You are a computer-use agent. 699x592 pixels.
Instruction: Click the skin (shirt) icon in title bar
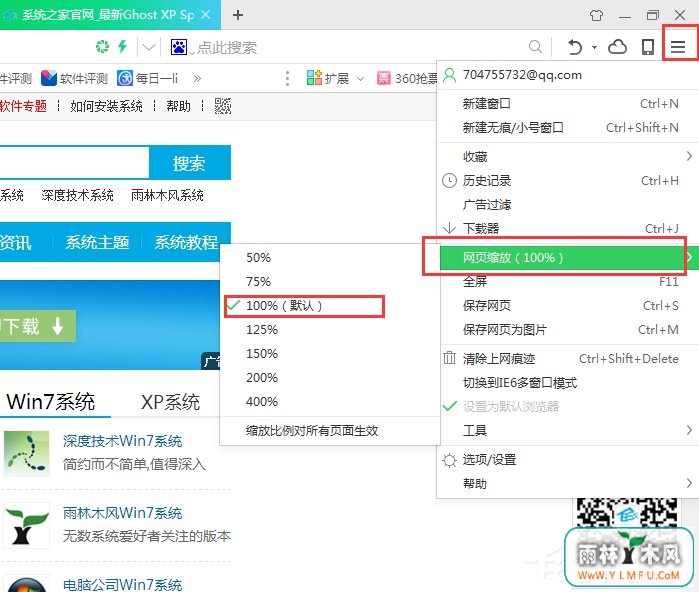click(596, 16)
